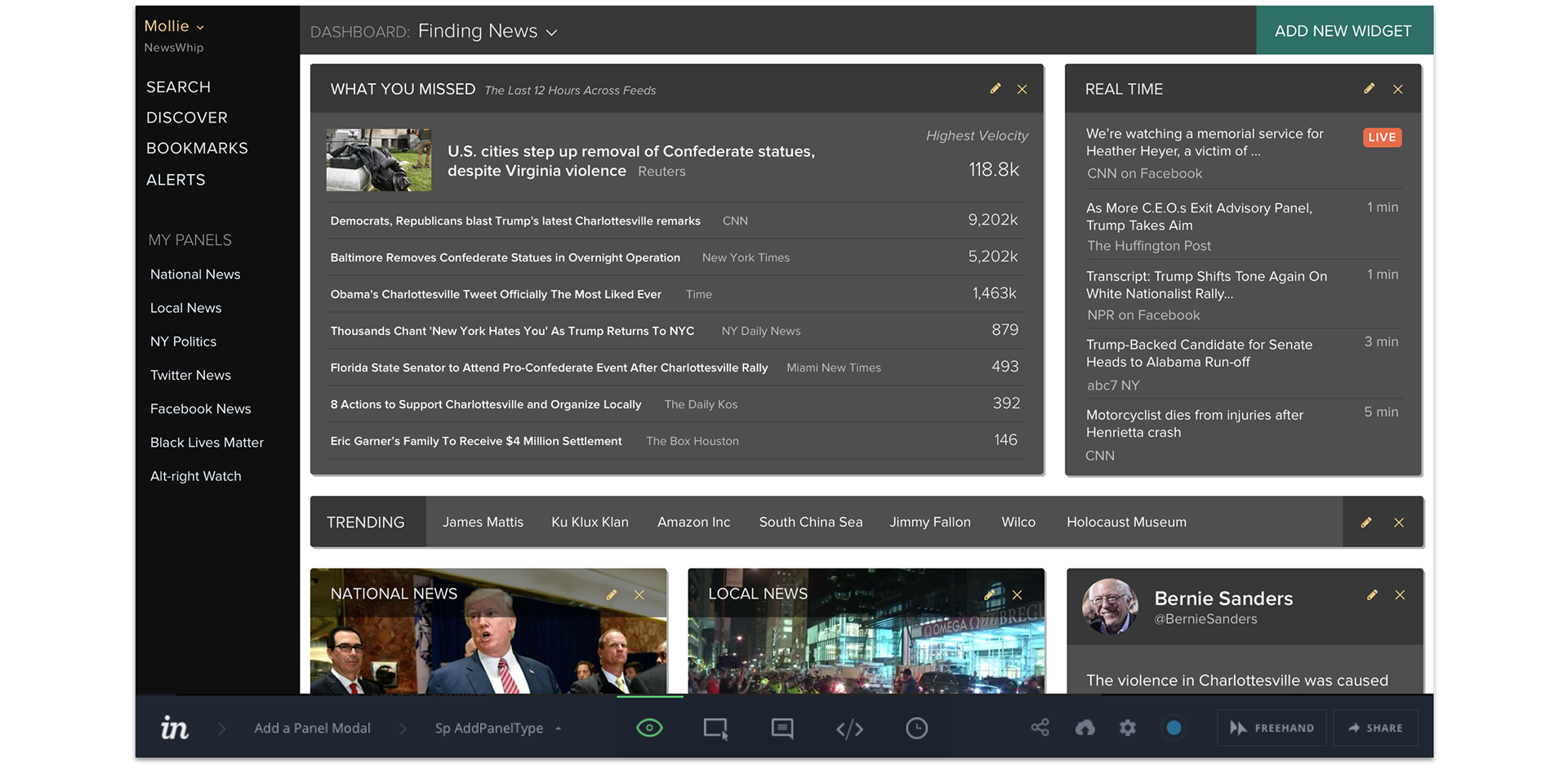The height and width of the screenshot is (771, 1568).
Task: Open Bookmarks in sidebar
Action: point(197,148)
